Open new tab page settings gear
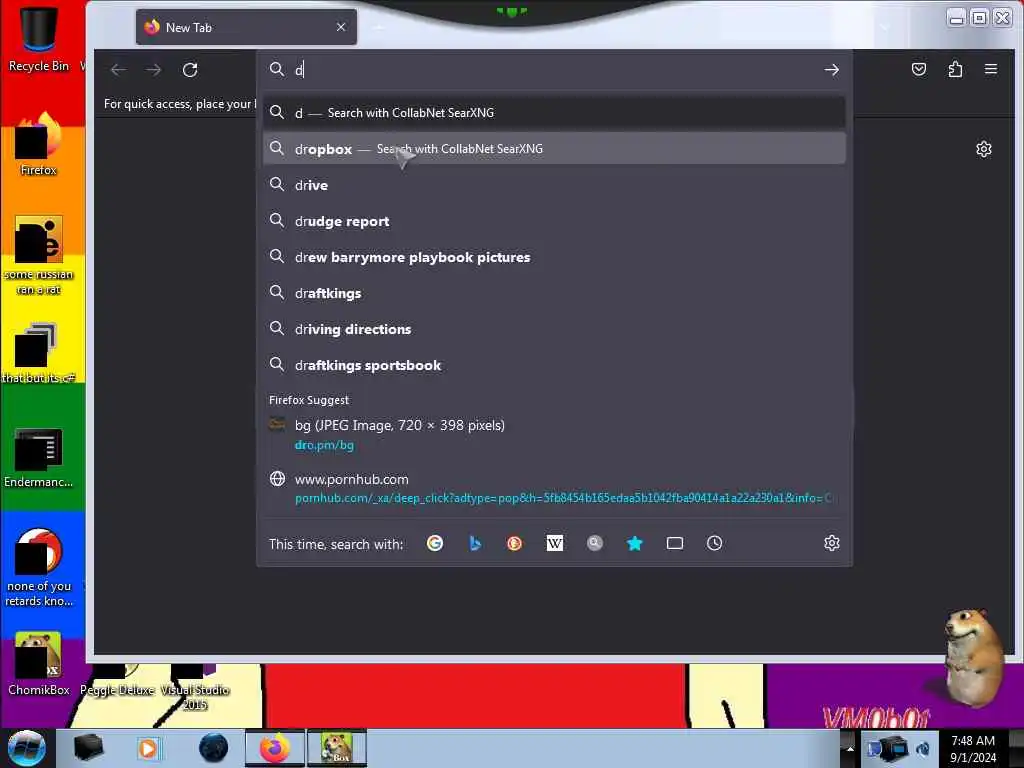The width and height of the screenshot is (1024, 768). pos(984,150)
